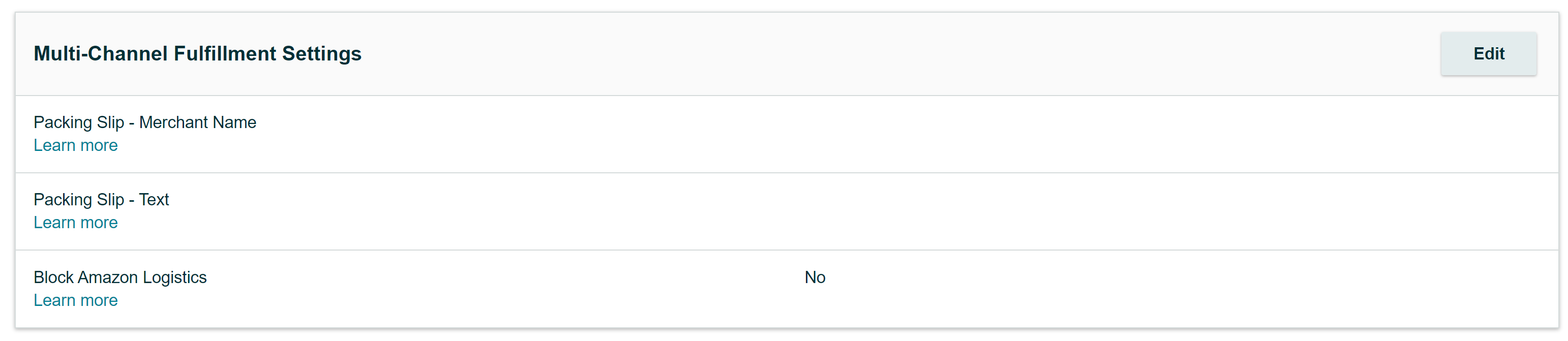Click the word Logistics in the third row

click(175, 277)
